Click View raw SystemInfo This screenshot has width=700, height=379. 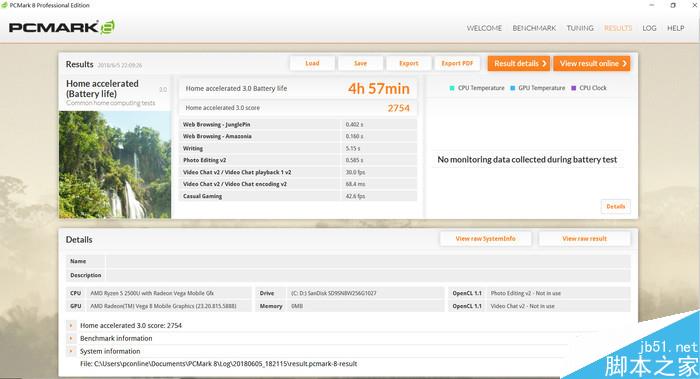click(485, 239)
